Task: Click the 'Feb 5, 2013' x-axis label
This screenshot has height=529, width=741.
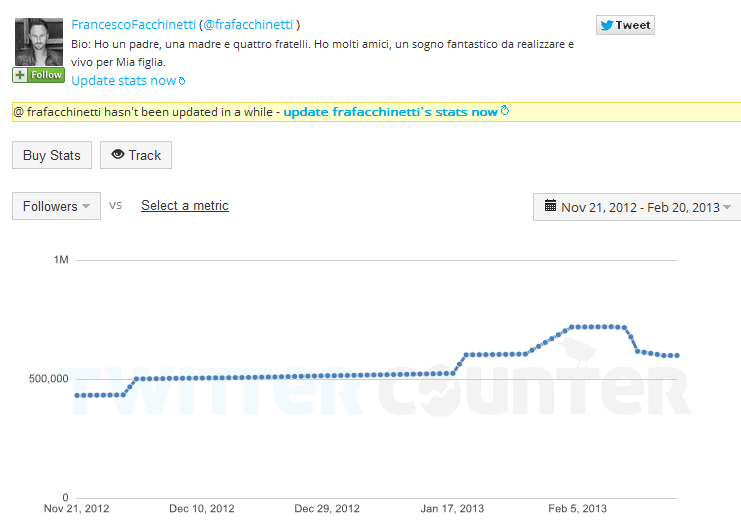Action: click(x=577, y=509)
